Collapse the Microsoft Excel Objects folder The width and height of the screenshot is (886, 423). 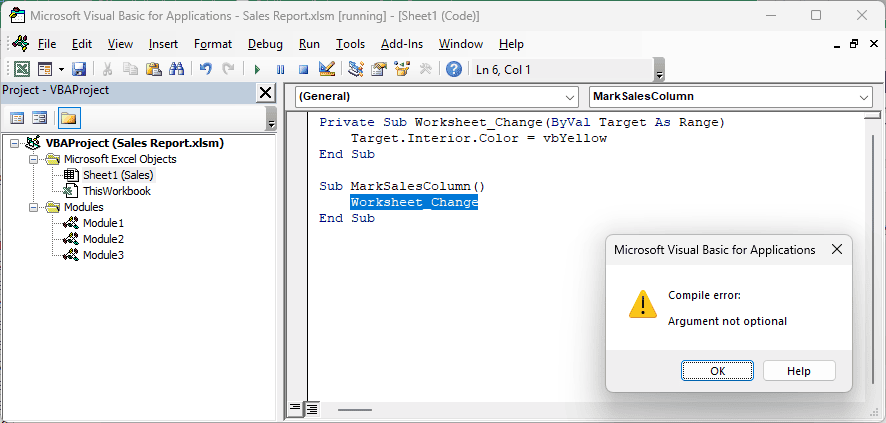[x=33, y=160]
